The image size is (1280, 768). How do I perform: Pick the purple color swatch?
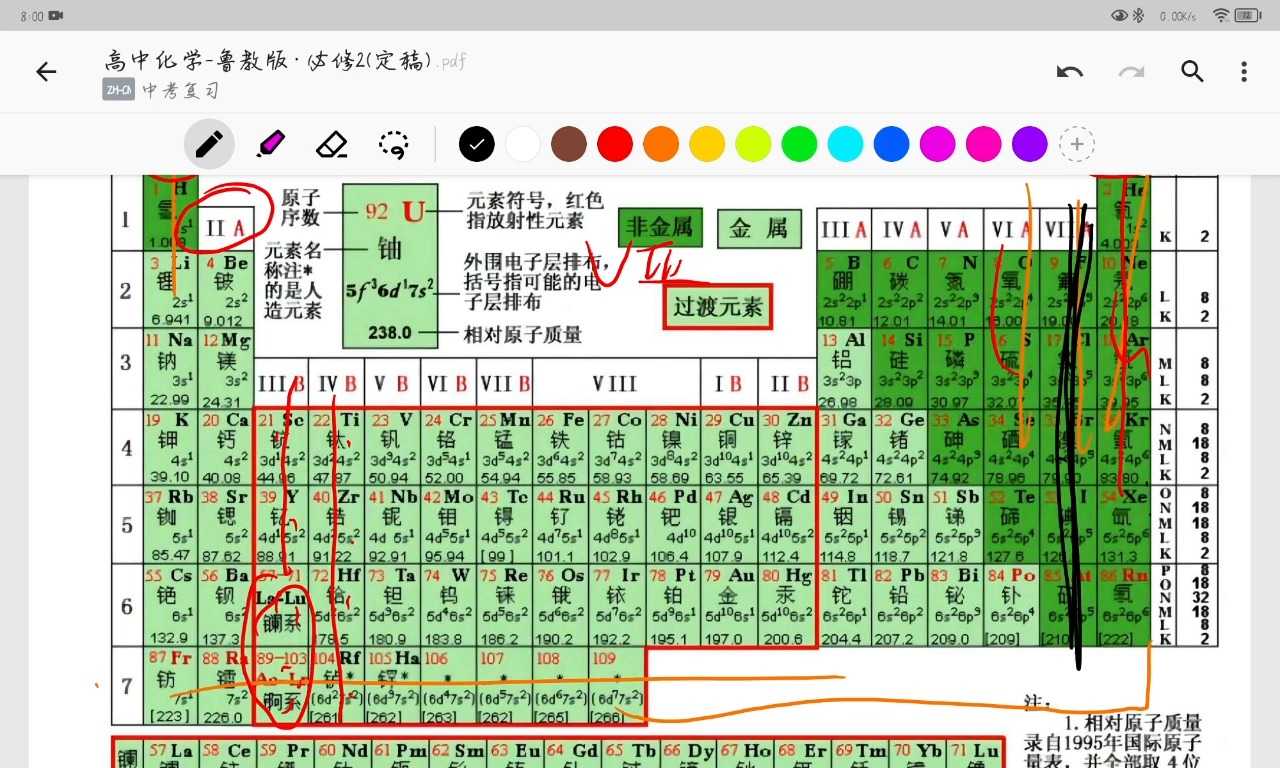(1029, 144)
